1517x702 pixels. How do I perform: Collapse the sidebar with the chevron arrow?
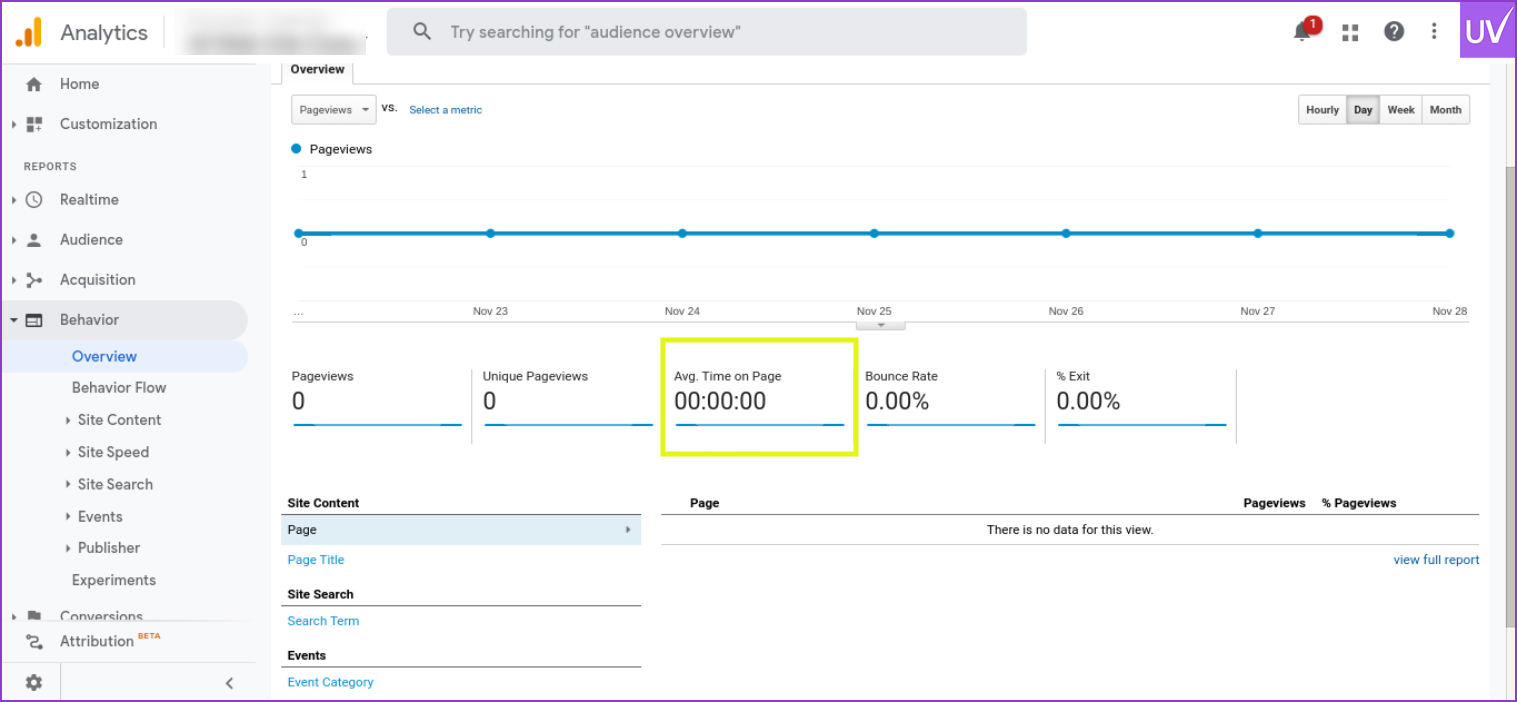point(229,683)
